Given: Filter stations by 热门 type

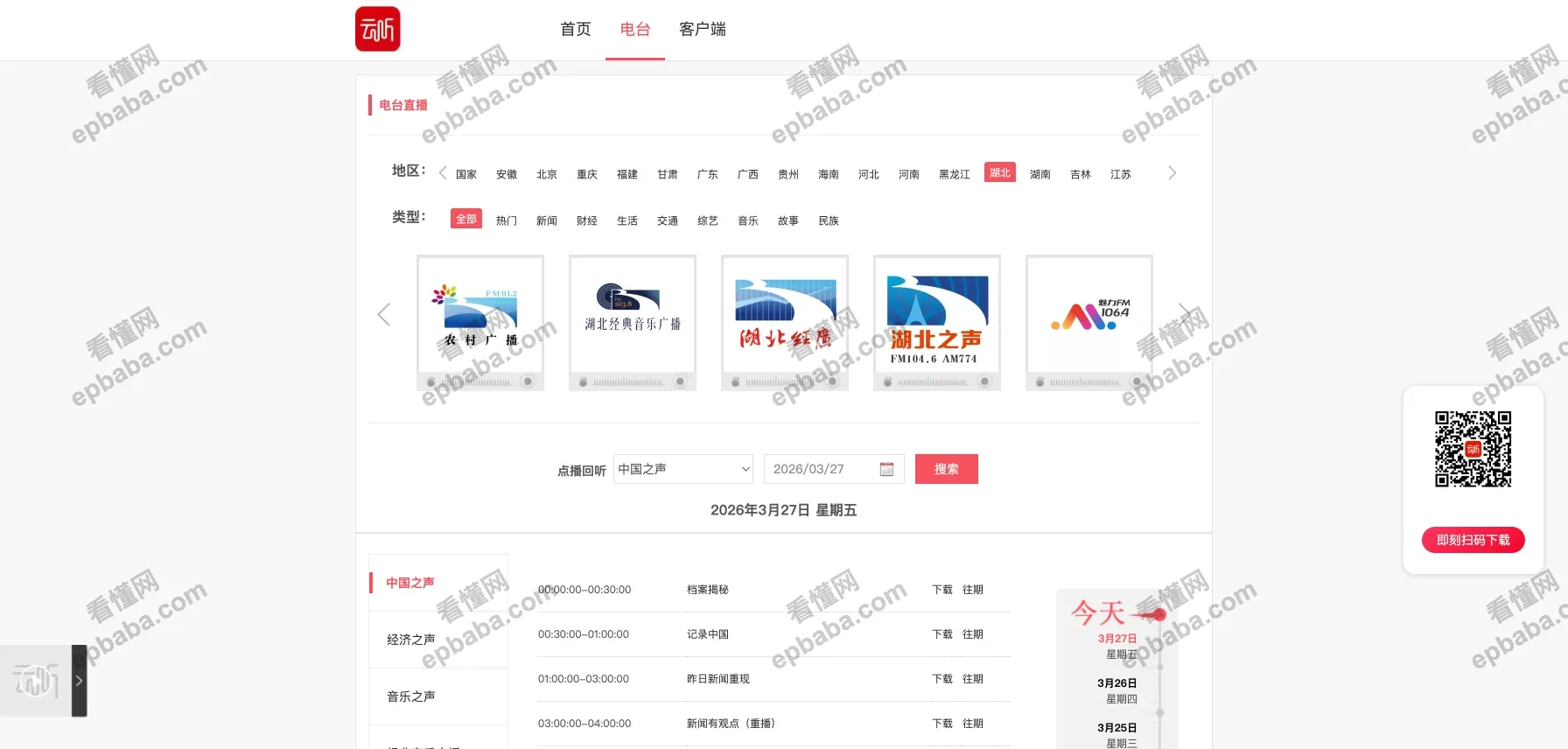Looking at the screenshot, I should coord(507,220).
